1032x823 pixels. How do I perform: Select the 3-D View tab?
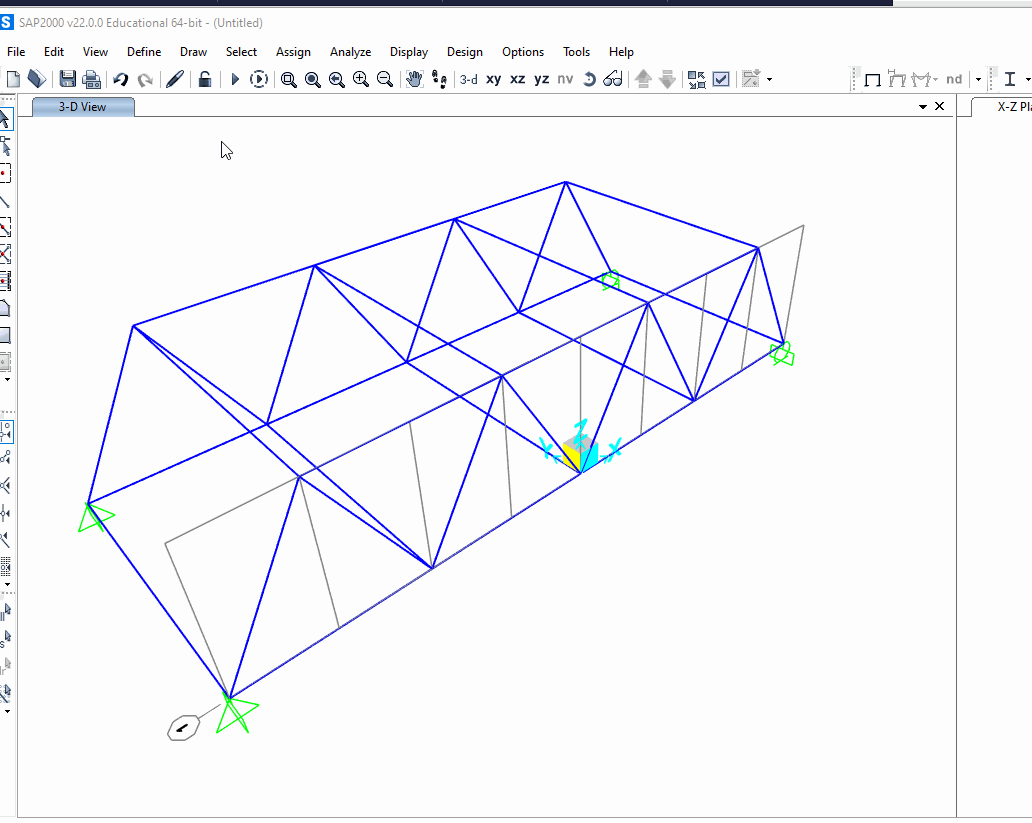pos(83,107)
